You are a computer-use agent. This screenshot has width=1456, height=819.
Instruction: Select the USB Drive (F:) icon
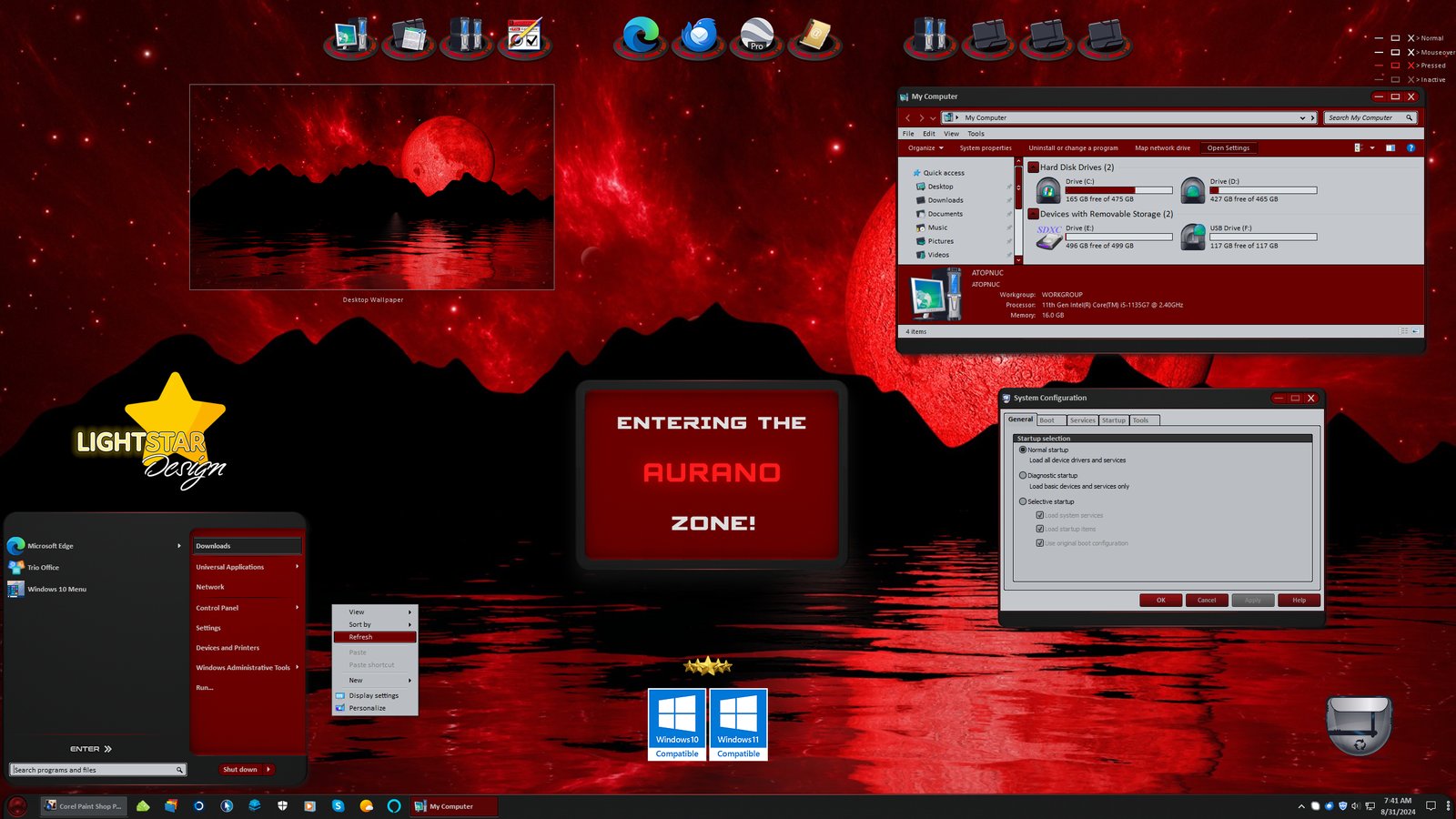point(1193,237)
